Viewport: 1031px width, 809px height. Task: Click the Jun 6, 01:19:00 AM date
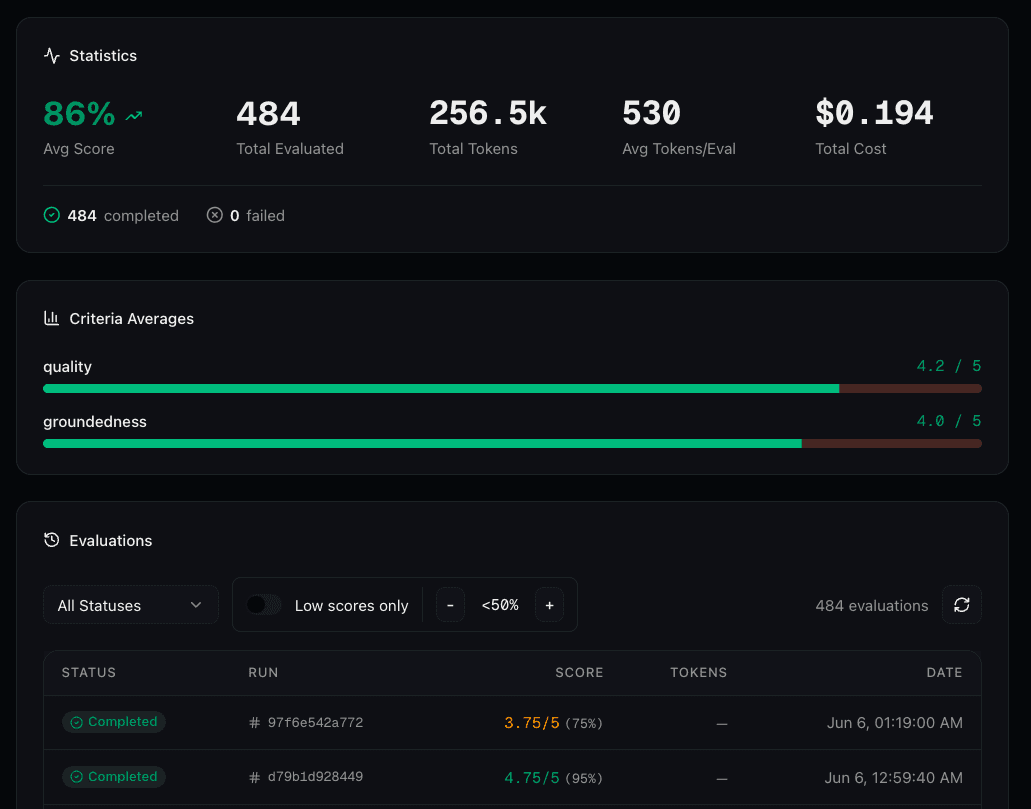click(x=894, y=723)
